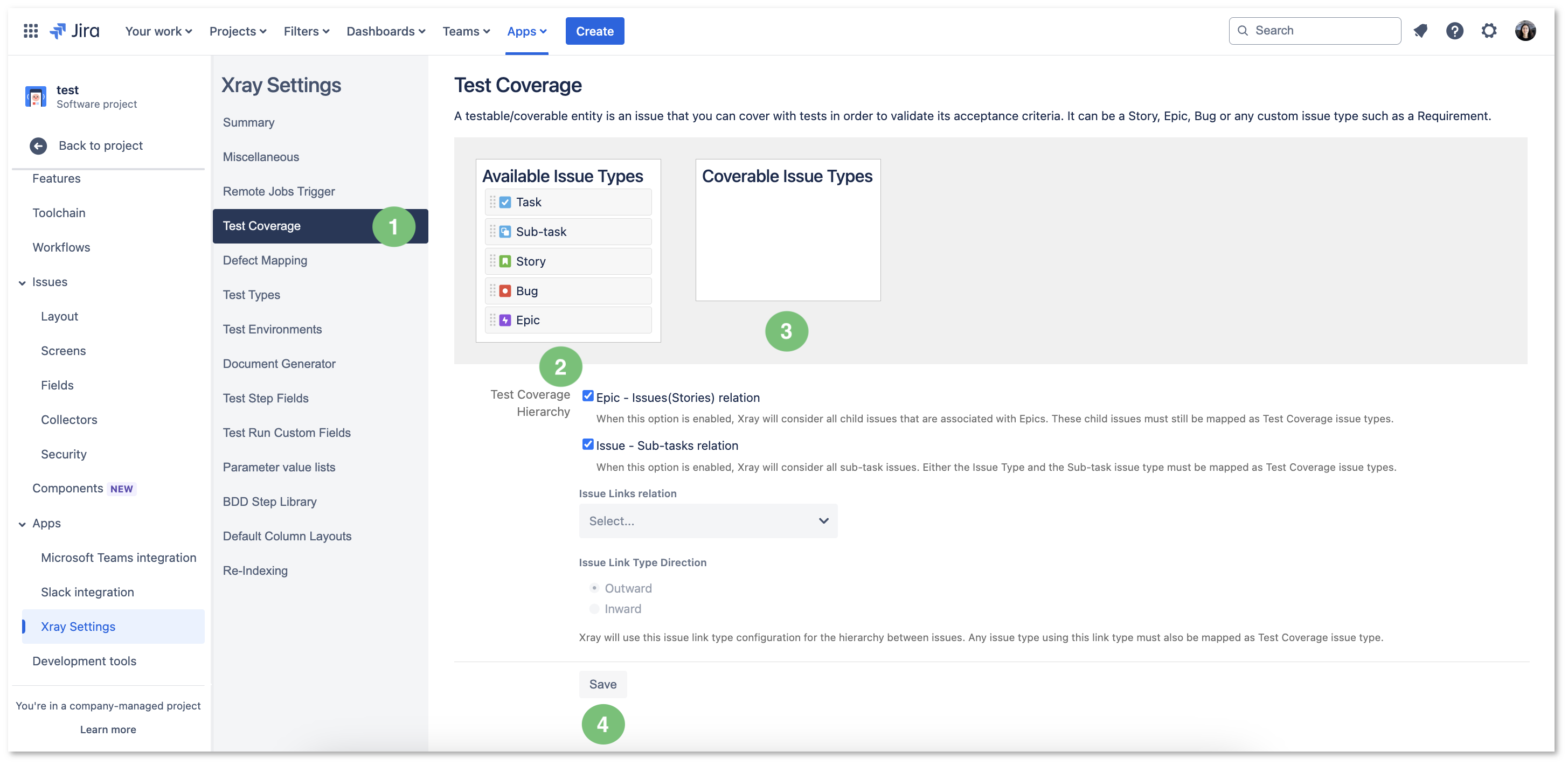
Task: Open the Teams dropdown
Action: pos(466,31)
